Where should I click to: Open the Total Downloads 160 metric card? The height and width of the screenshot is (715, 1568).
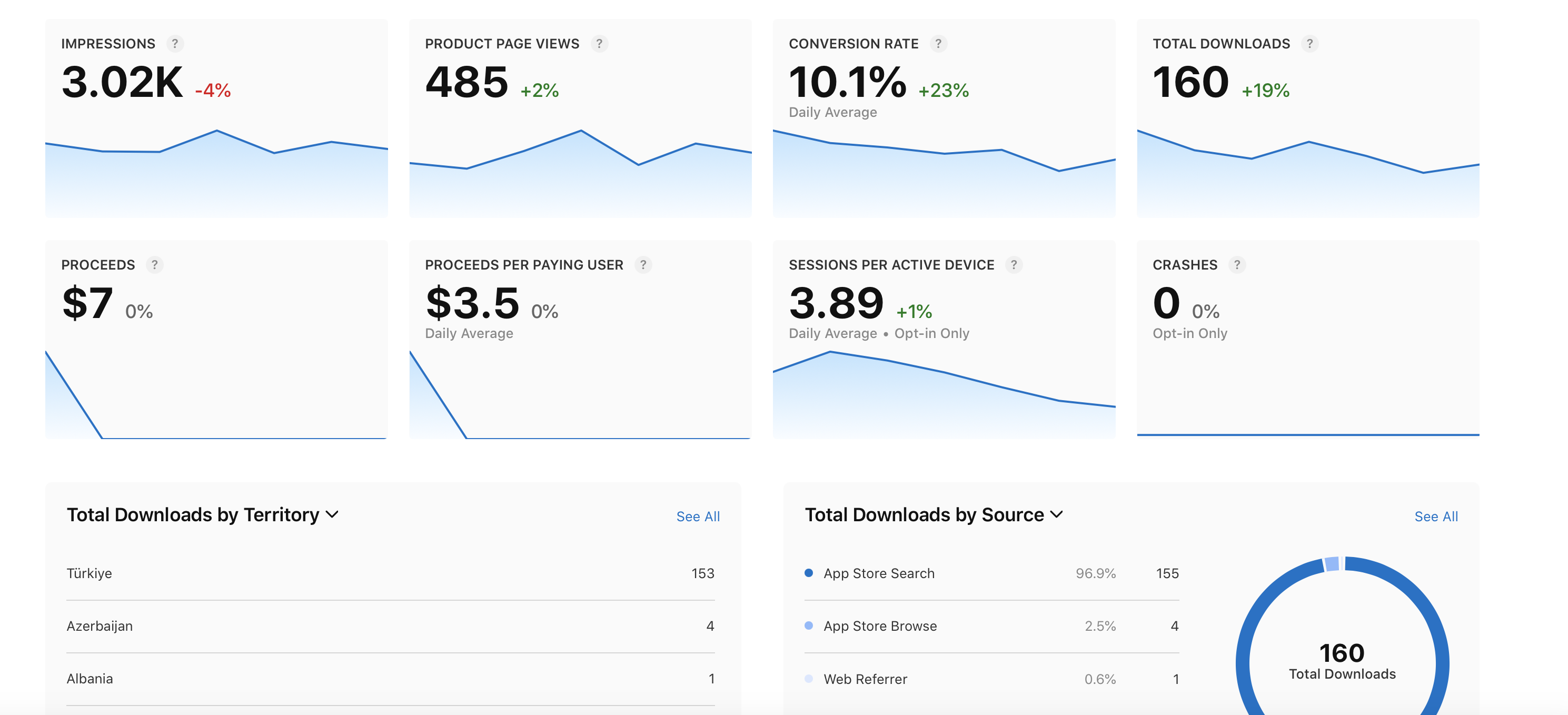coord(1308,118)
